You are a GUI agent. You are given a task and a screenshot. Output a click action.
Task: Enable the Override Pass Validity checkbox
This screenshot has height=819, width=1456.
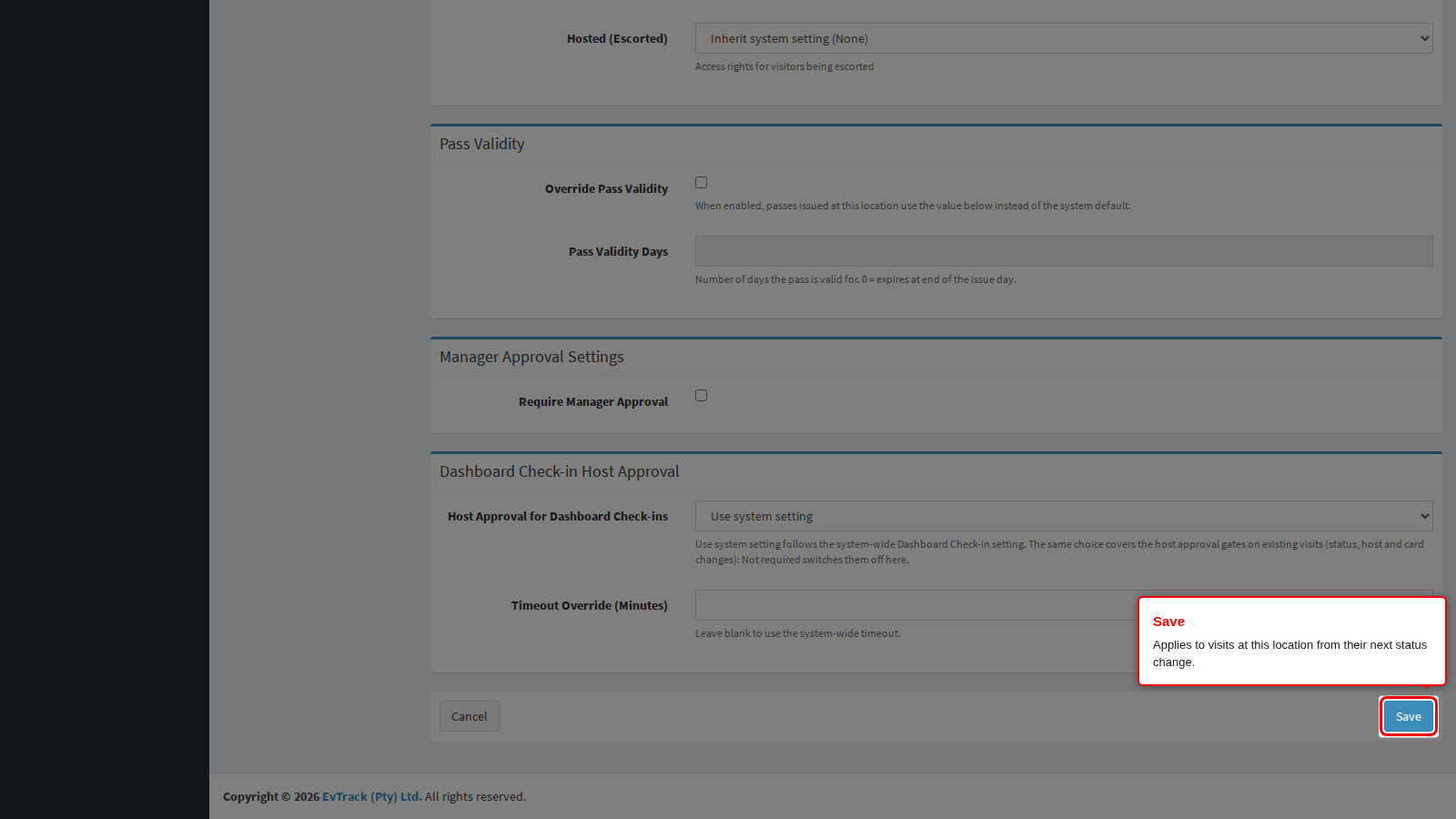tap(701, 182)
